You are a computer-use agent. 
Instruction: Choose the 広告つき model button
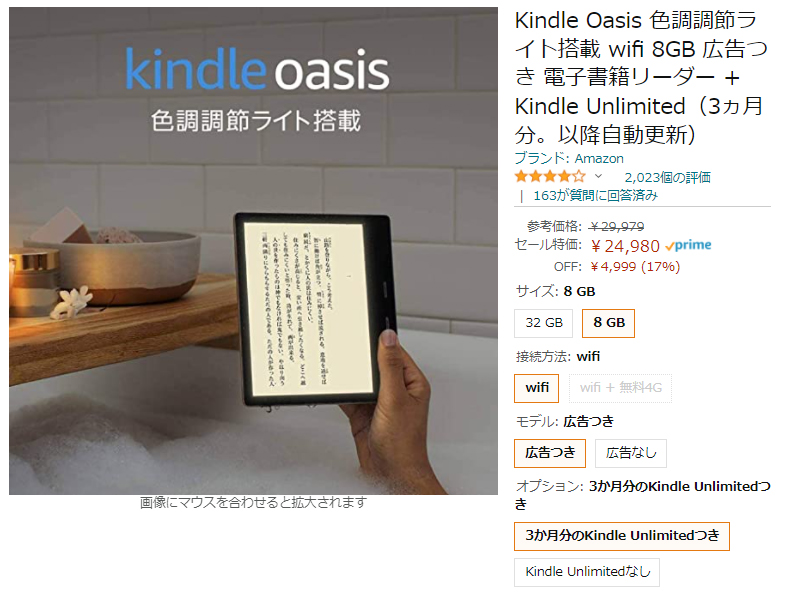click(x=550, y=453)
